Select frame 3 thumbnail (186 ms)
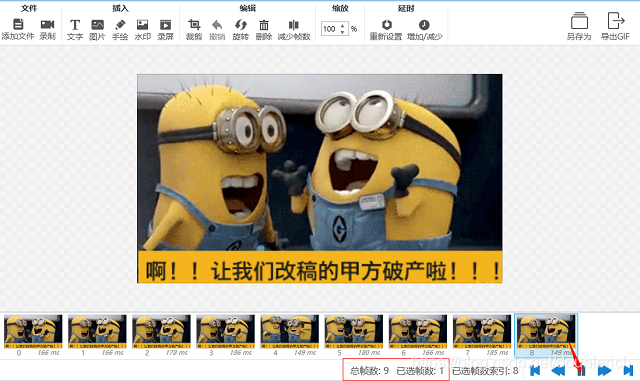This screenshot has width=640, height=381. [225, 331]
